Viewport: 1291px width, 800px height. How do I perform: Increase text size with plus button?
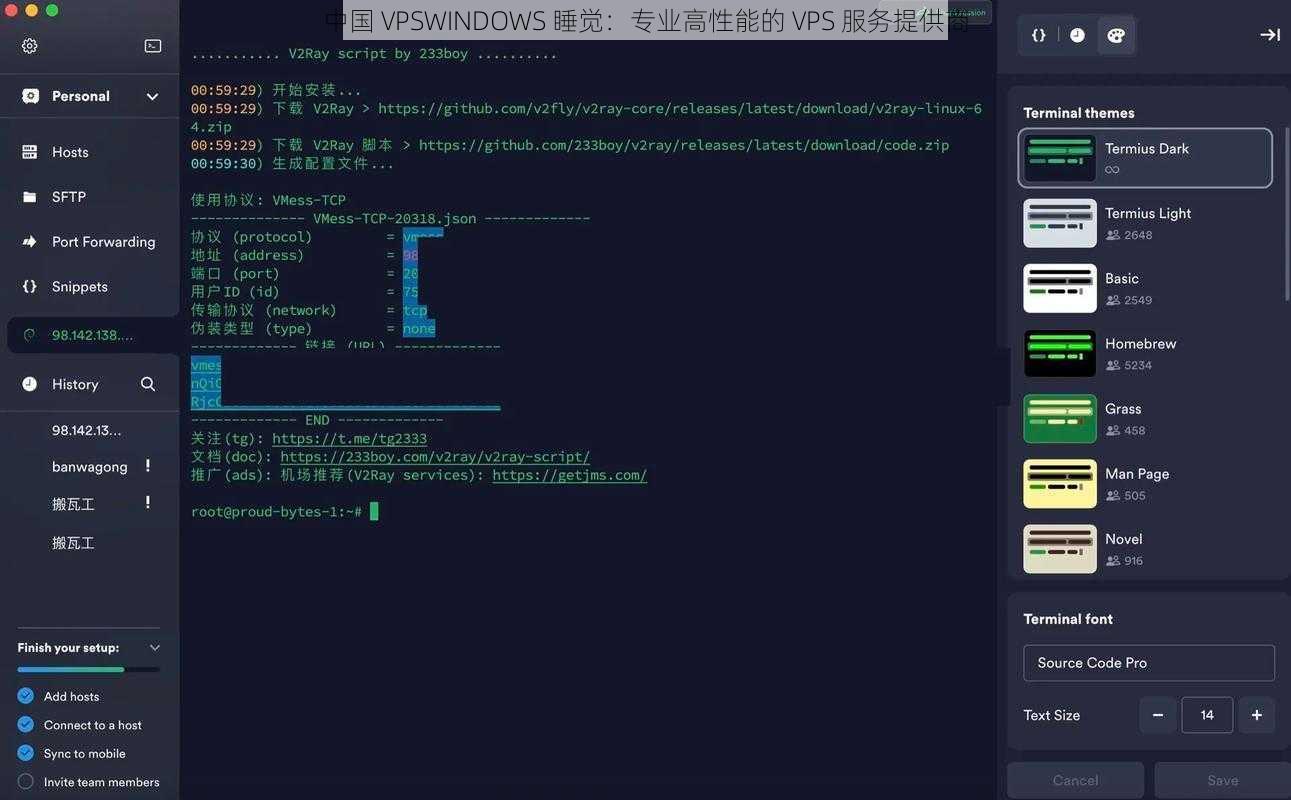1257,715
